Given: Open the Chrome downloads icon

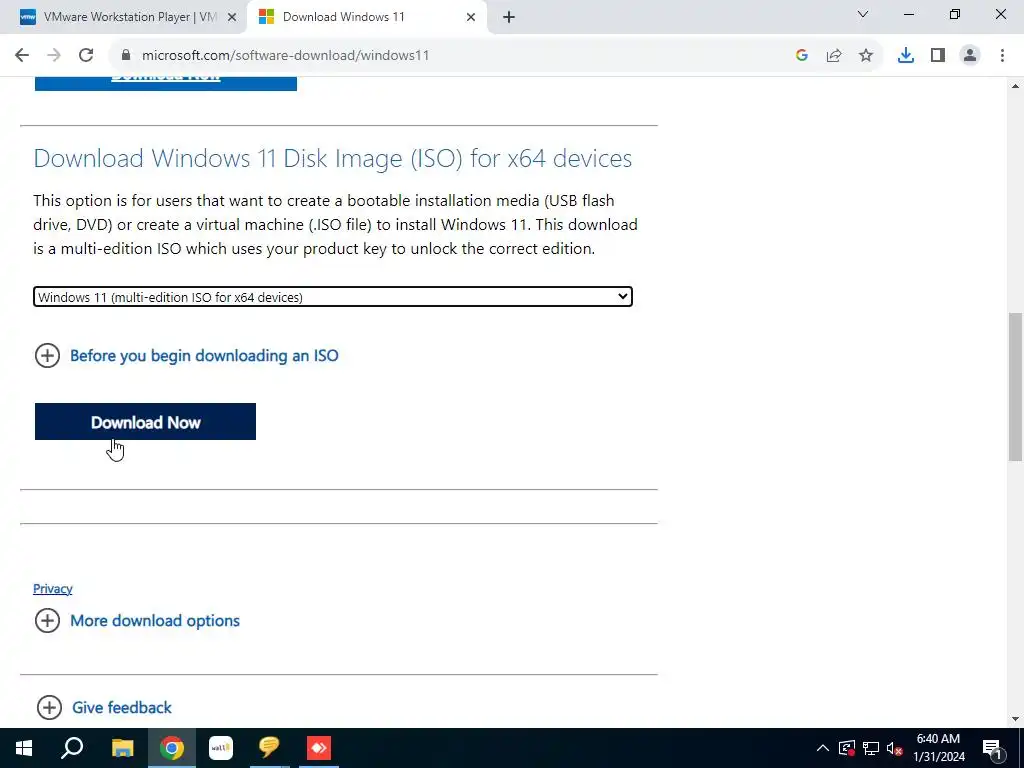Looking at the screenshot, I should coord(906,56).
